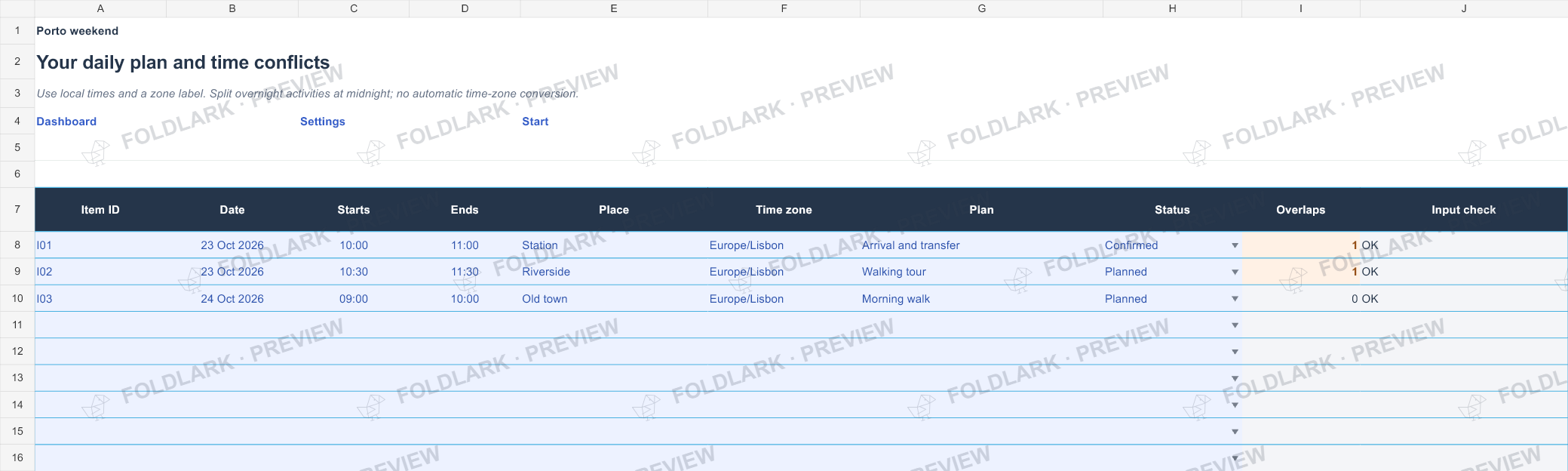Click the Status column header cell
The height and width of the screenshot is (471, 1568).
point(1172,210)
